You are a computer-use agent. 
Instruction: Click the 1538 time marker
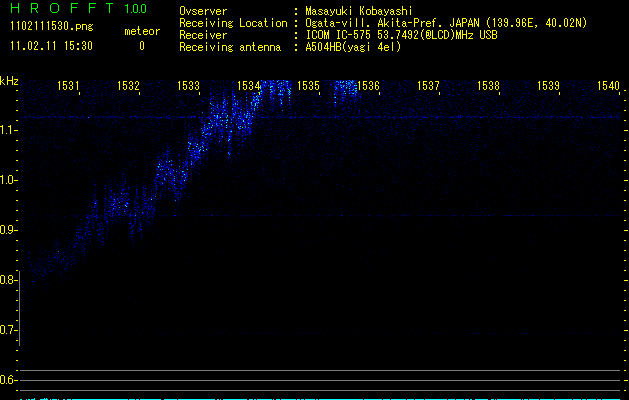(x=488, y=86)
